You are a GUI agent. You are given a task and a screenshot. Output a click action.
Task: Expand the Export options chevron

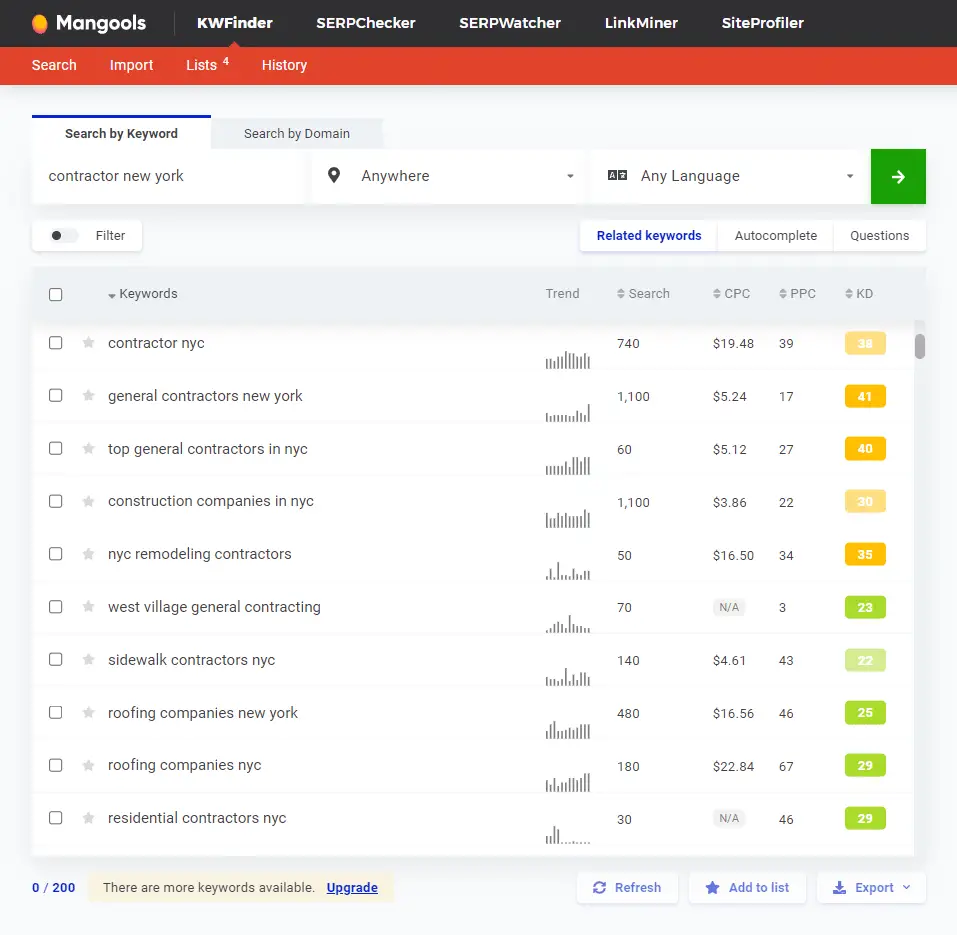[906, 887]
